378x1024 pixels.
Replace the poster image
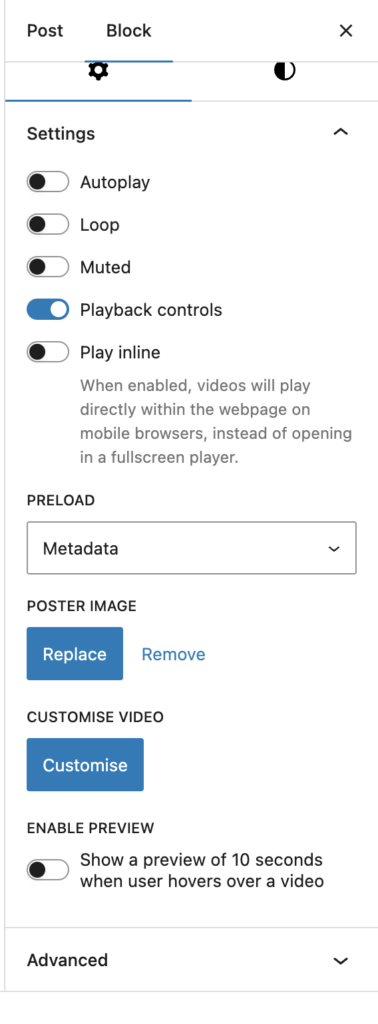[x=74, y=654]
